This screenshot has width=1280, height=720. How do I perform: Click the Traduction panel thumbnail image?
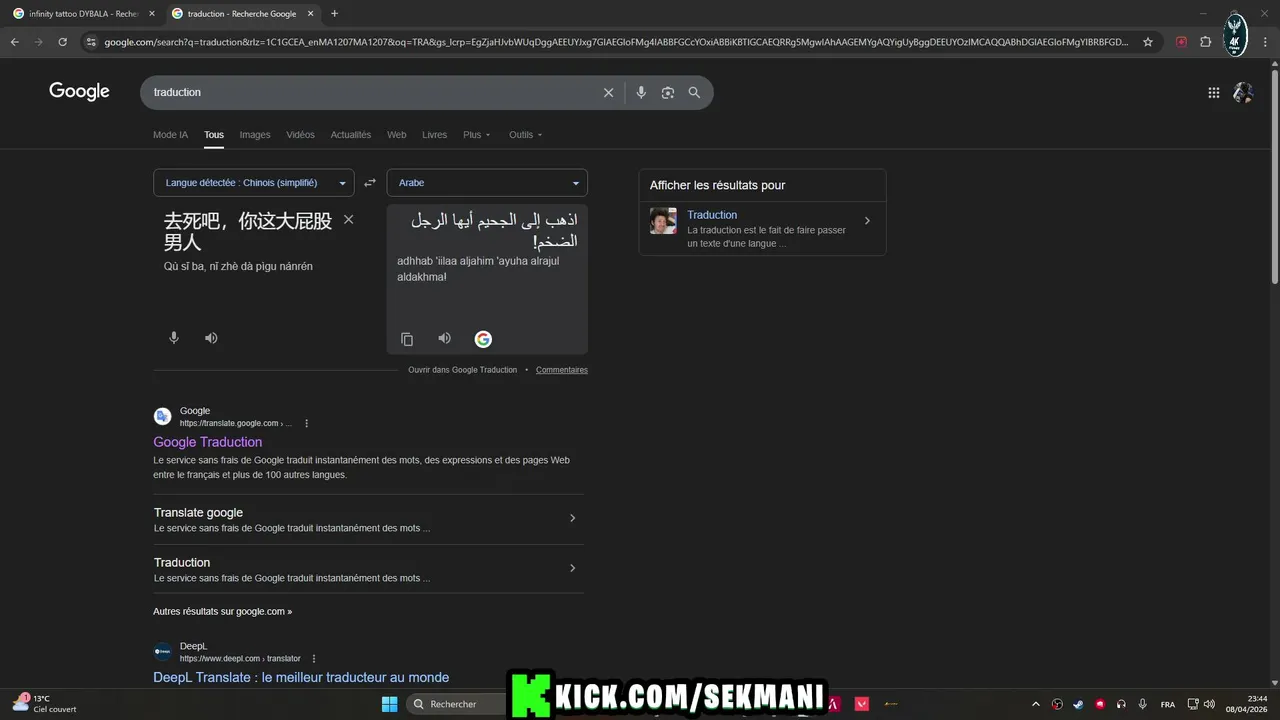(x=663, y=221)
